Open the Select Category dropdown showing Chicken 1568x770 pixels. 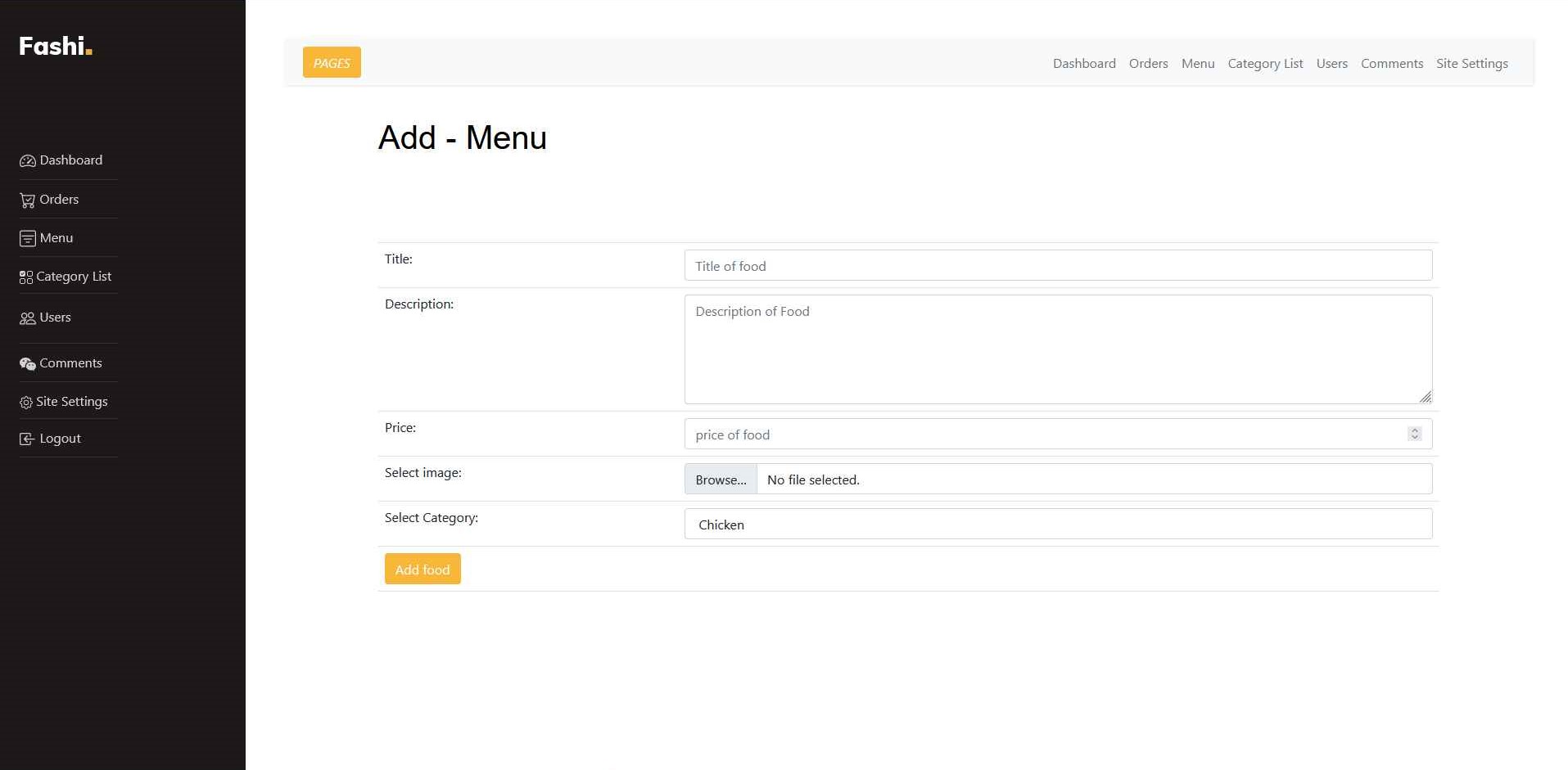1057,525
